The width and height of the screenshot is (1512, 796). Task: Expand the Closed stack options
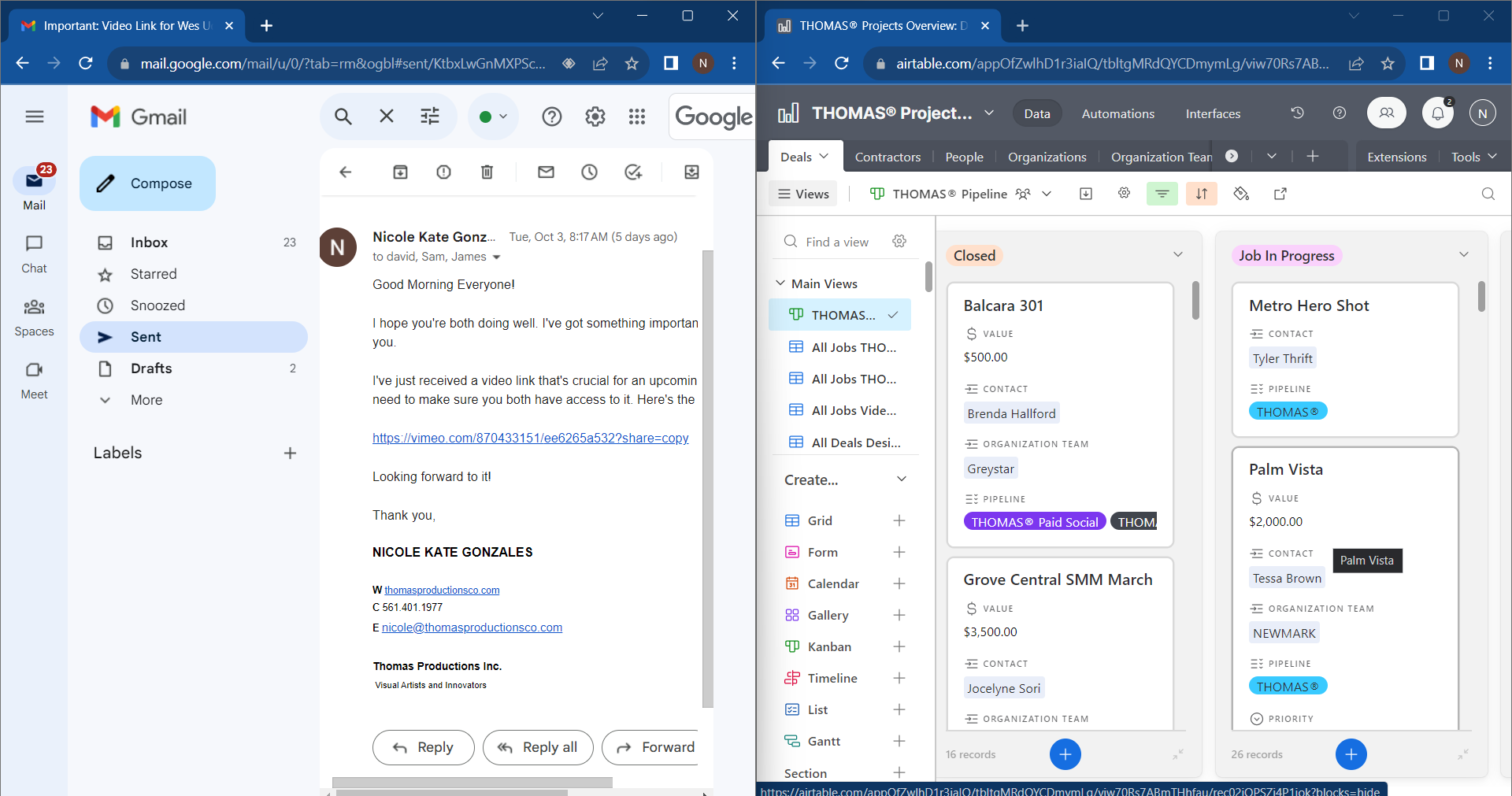[1178, 254]
